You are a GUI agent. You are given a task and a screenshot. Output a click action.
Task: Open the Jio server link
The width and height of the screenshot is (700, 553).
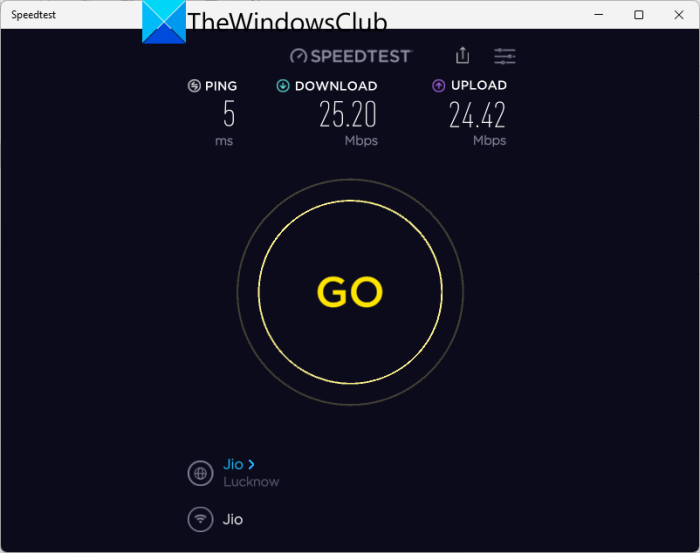(233, 464)
